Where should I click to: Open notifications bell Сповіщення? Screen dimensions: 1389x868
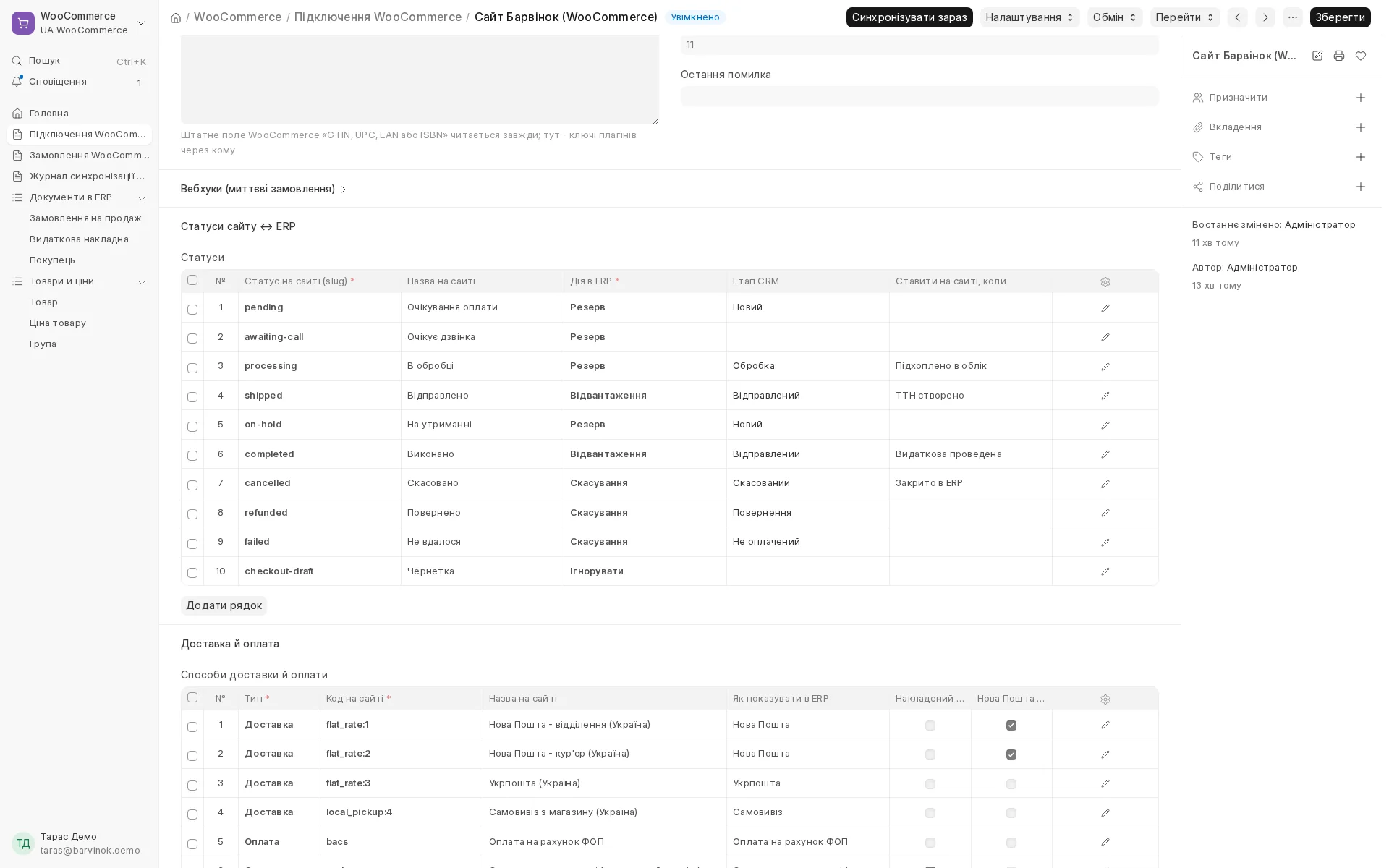[x=80, y=82]
